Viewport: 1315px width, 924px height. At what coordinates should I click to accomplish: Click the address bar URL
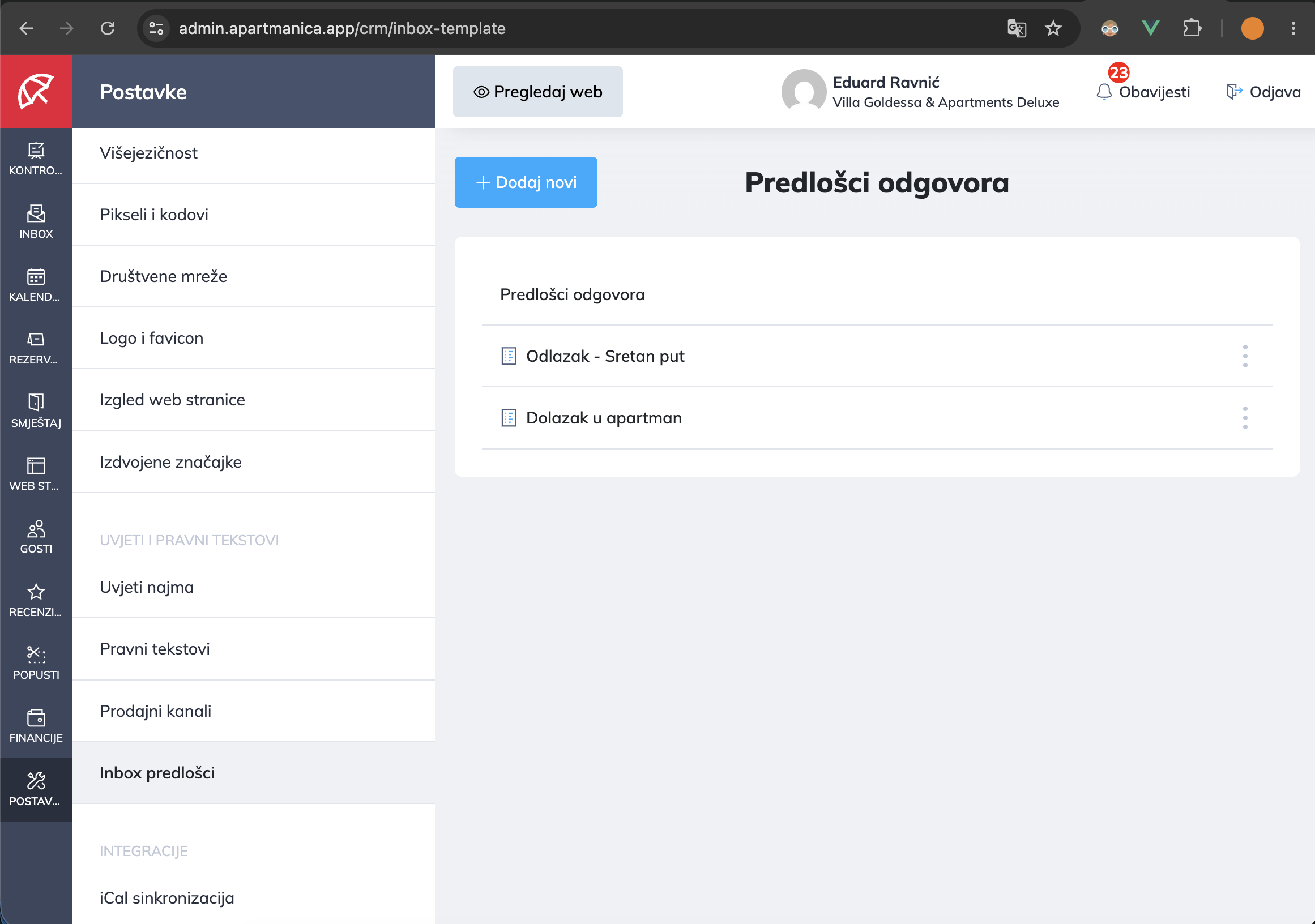click(x=342, y=28)
